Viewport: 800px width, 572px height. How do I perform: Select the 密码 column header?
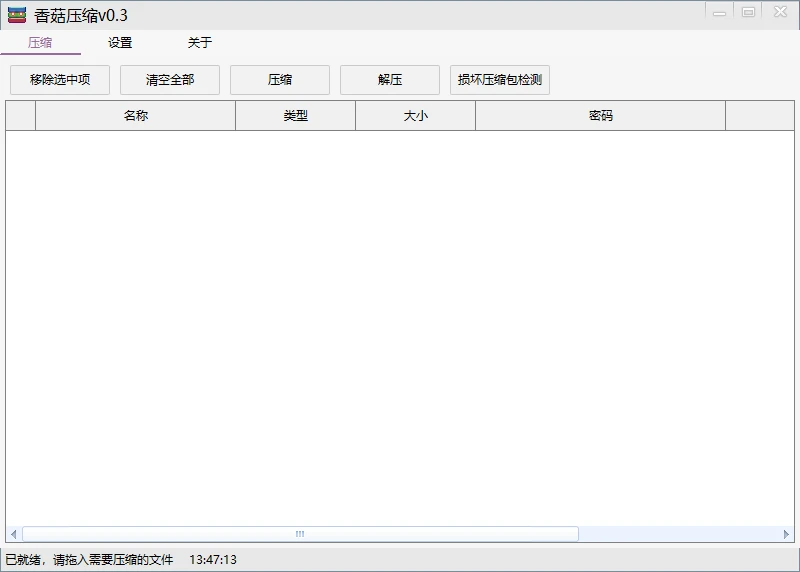point(601,116)
